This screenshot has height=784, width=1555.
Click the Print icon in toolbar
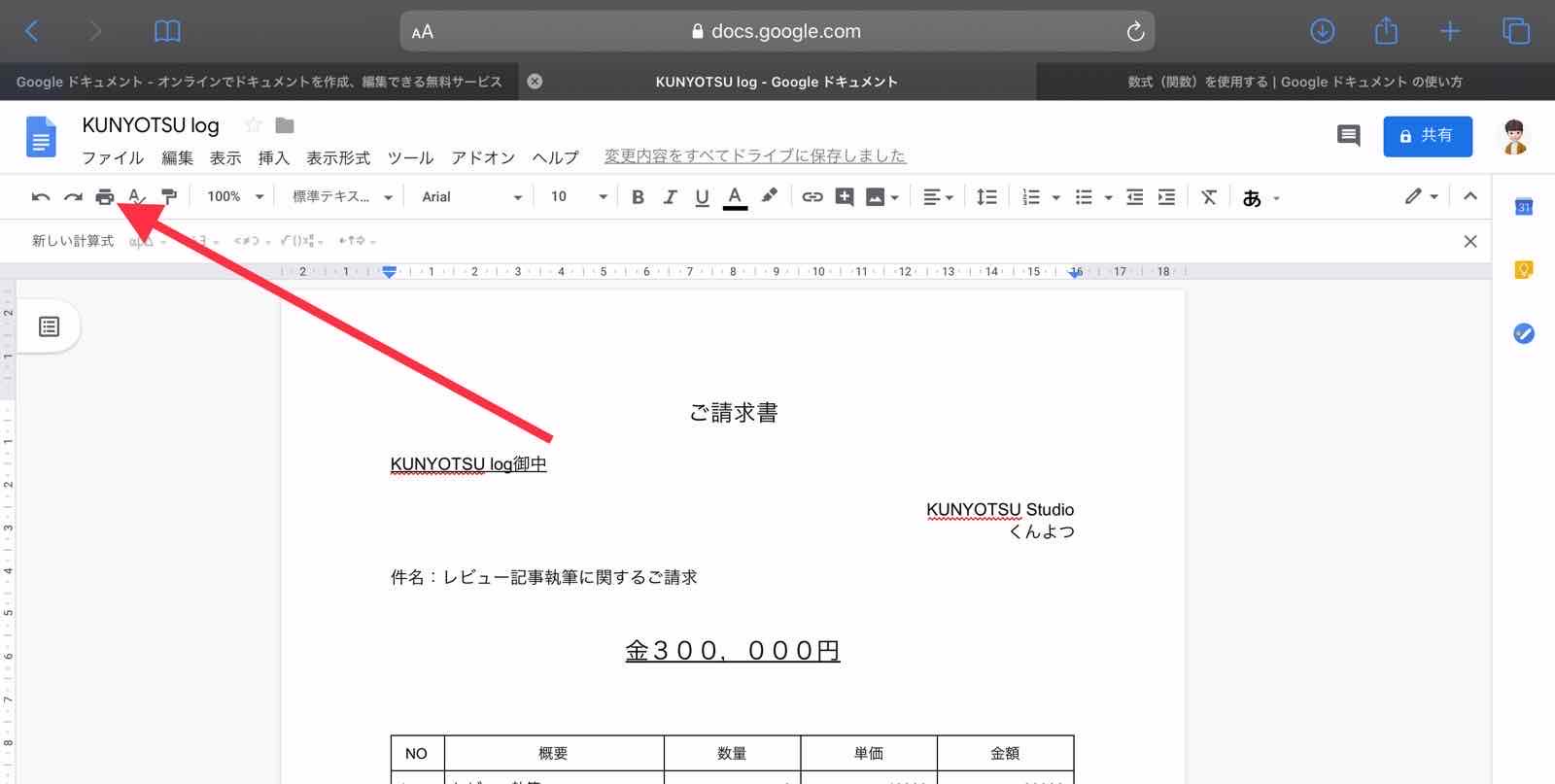105,197
